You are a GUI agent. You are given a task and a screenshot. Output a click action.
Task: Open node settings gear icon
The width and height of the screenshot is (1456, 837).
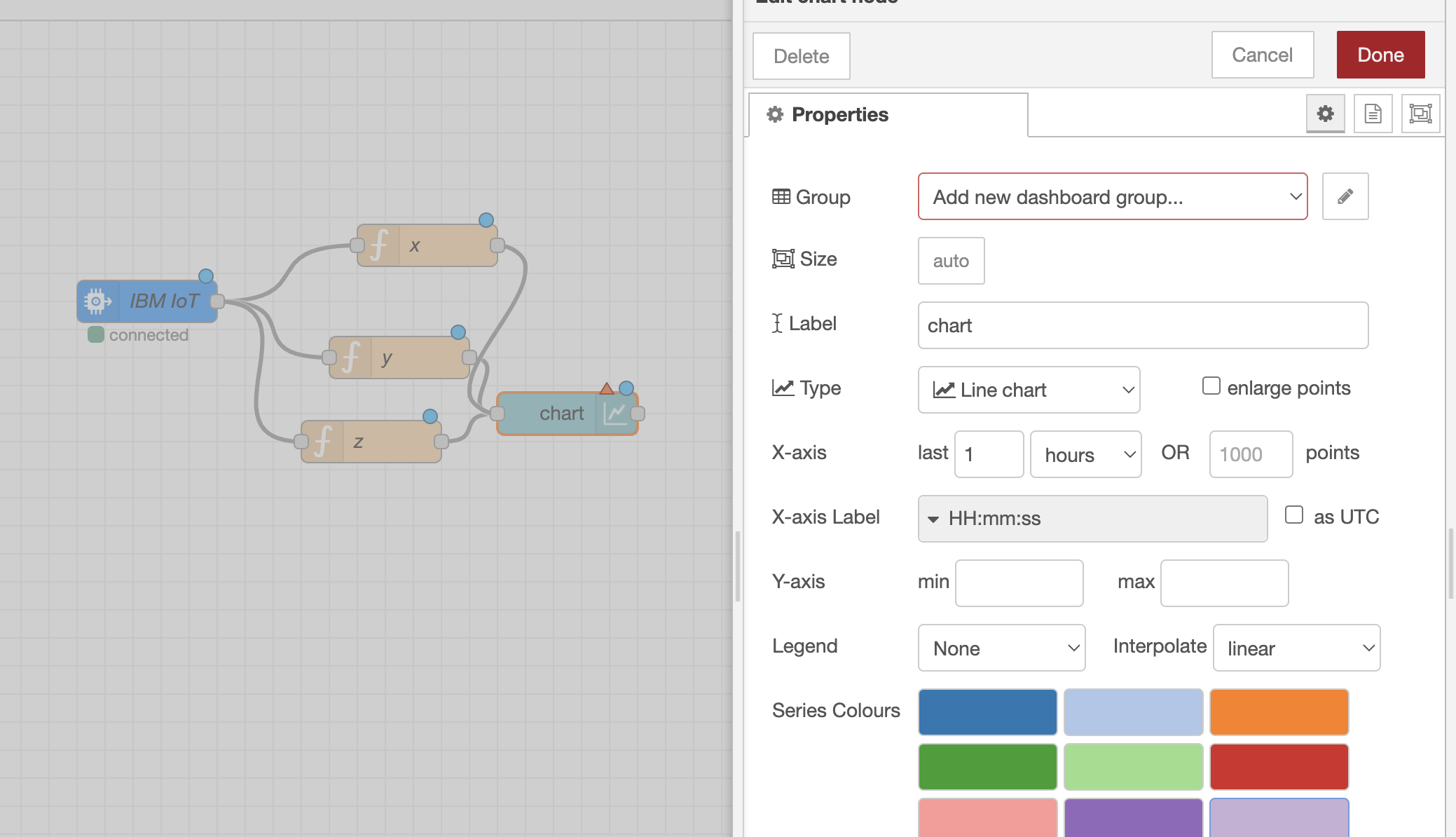pyautogui.click(x=1325, y=114)
